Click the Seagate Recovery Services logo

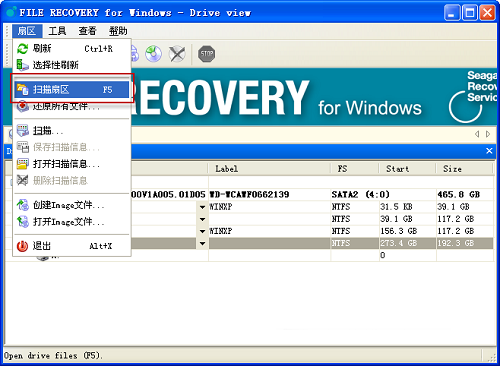point(473,96)
